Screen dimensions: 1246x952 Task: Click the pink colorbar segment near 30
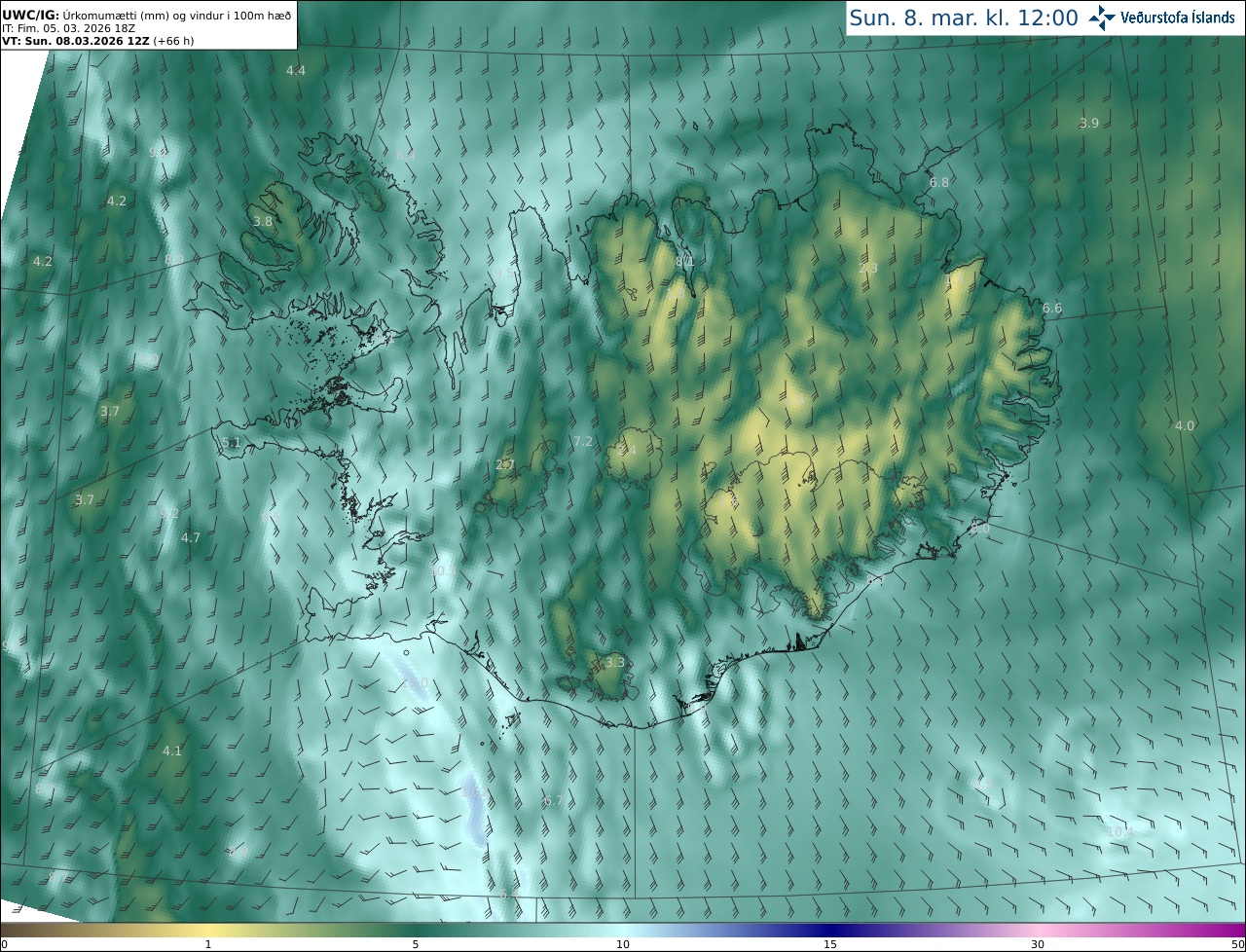click(x=1038, y=931)
